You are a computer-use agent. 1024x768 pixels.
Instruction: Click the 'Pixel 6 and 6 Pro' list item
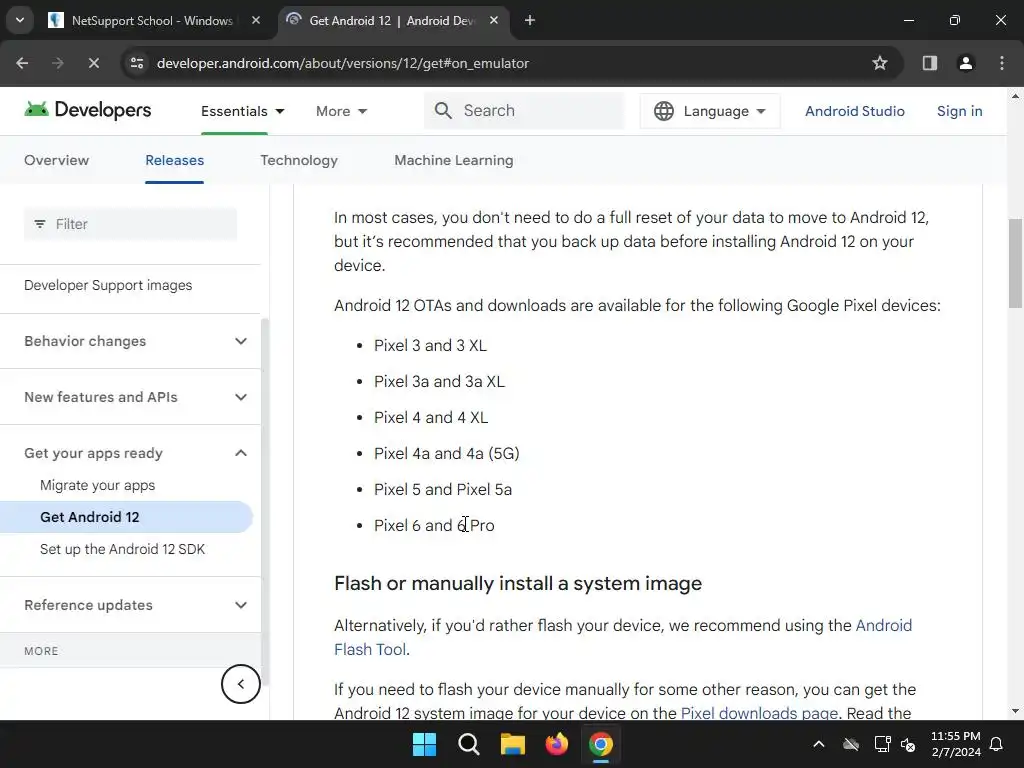434,525
